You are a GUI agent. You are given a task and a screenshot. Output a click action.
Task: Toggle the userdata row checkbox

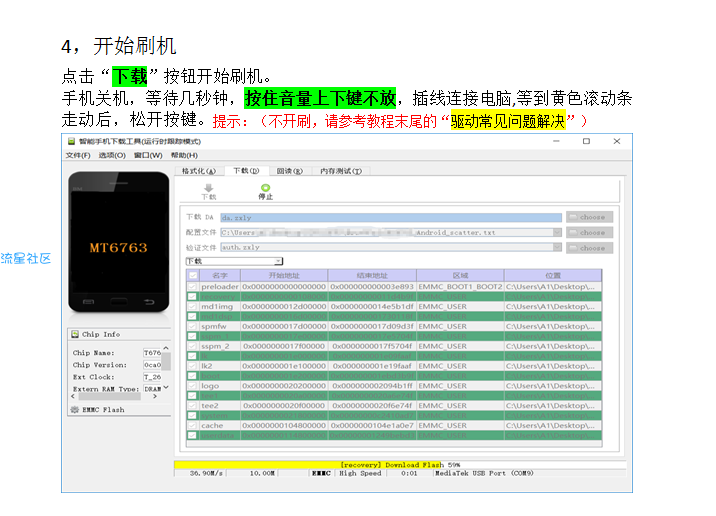point(193,436)
